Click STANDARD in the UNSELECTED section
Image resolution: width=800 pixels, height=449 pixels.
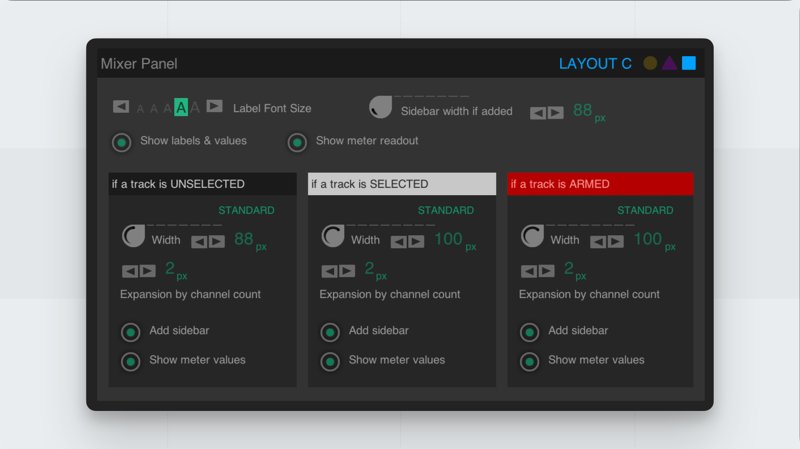(246, 210)
